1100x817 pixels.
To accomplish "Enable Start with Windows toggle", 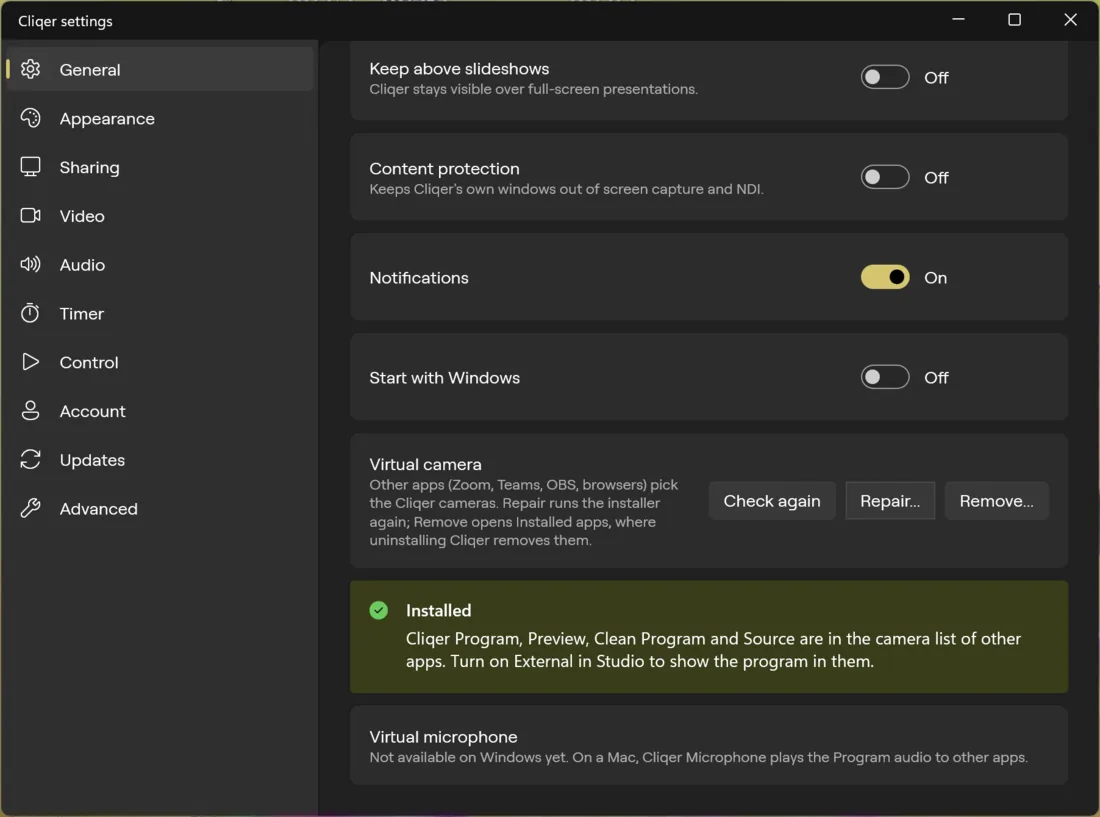I will (x=885, y=377).
